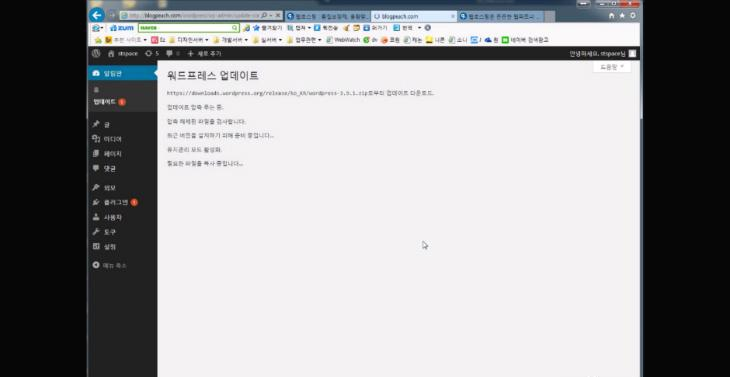Viewport: 730px width, 377px height.
Task: Switch to the first browser tab
Action: point(327,16)
